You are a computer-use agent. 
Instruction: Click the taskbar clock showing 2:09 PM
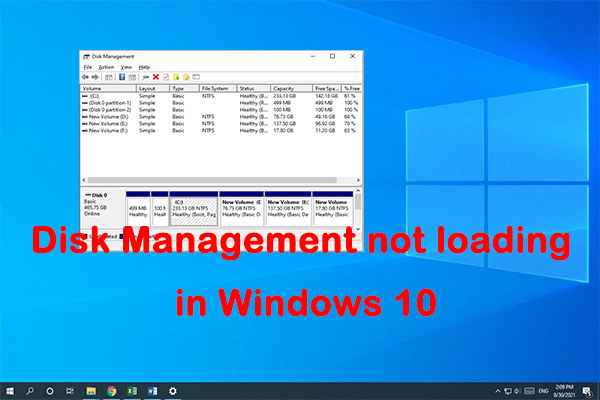click(564, 391)
